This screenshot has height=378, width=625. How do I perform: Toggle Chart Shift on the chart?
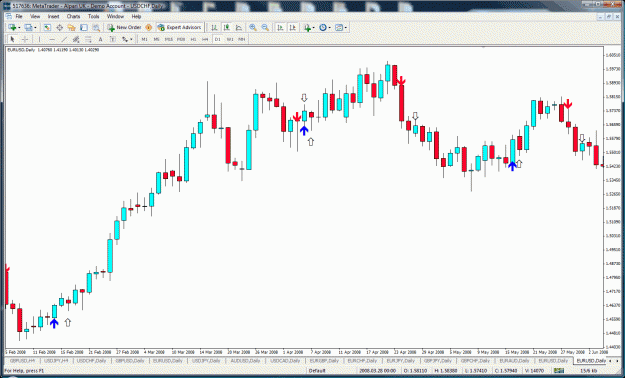293,28
